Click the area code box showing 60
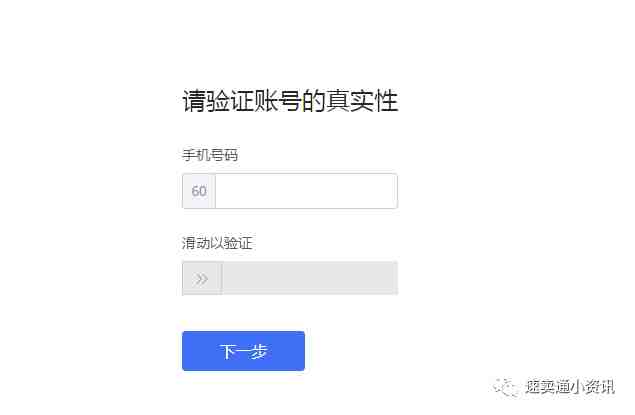Screen dimensions: 635x415 click(199, 191)
